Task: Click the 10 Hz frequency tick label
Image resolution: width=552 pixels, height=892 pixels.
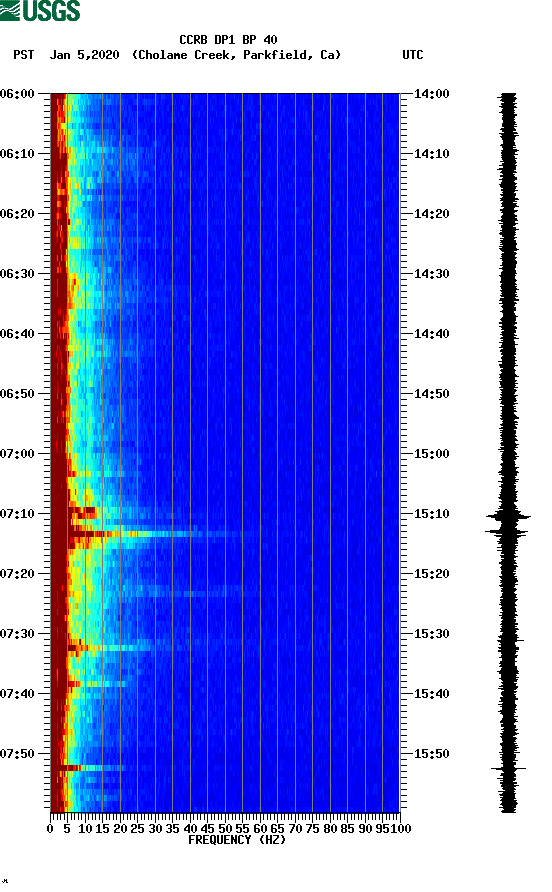Action: coord(85,829)
